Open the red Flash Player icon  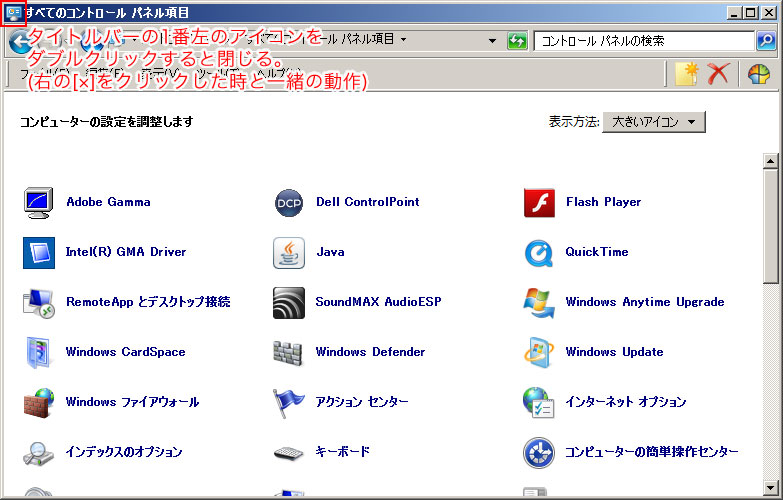pos(539,203)
